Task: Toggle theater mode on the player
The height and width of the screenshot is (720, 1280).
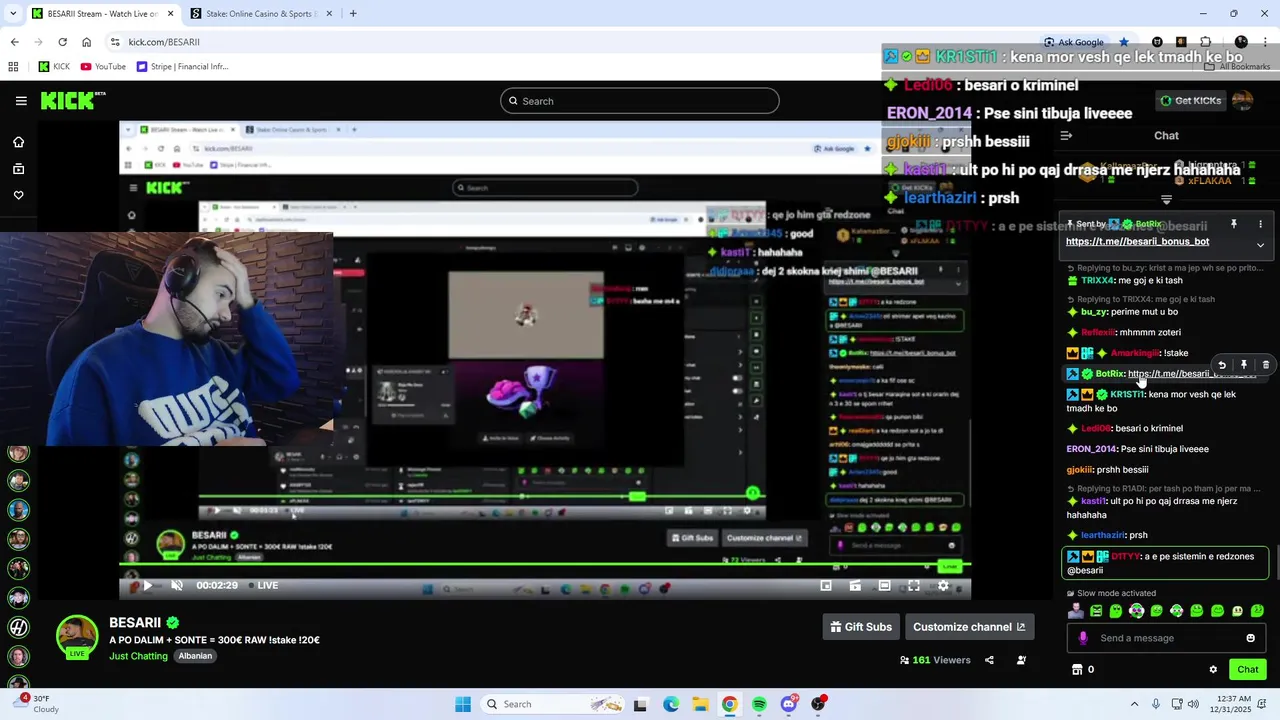Action: pyautogui.click(x=884, y=586)
